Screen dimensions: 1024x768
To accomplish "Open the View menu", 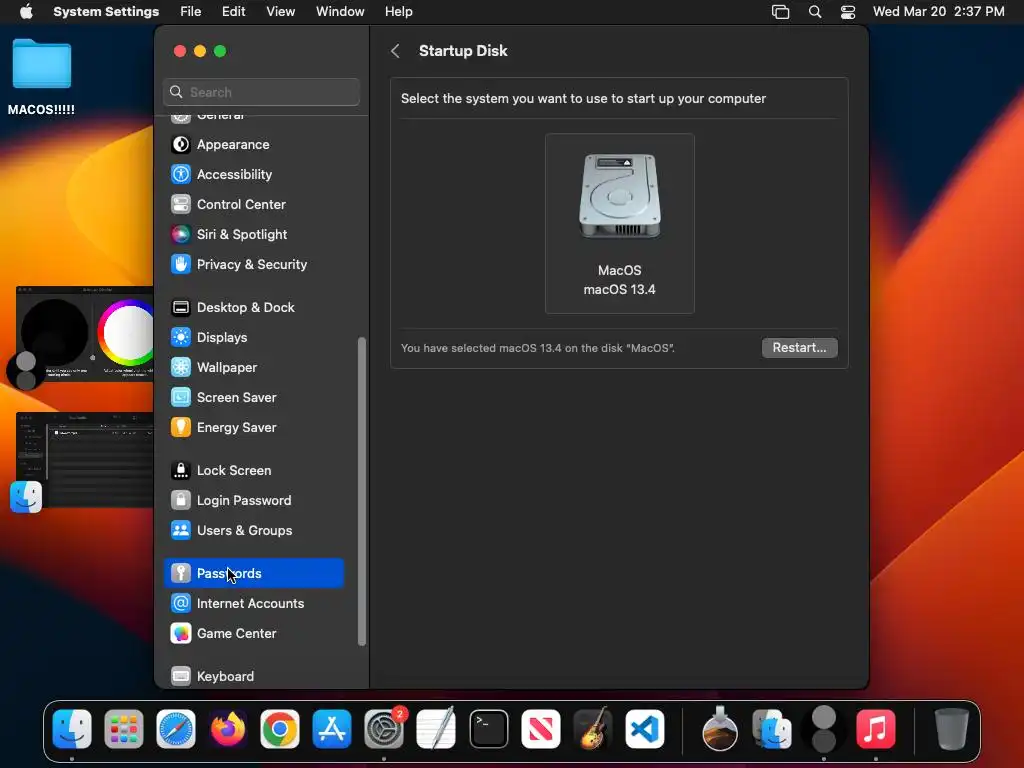I will click(280, 12).
